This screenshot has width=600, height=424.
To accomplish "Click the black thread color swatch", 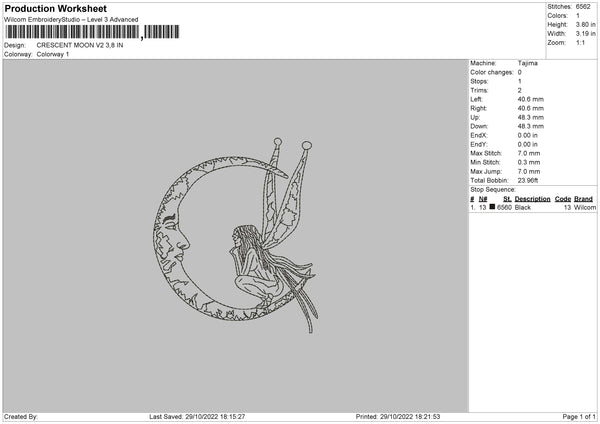I will click(492, 207).
